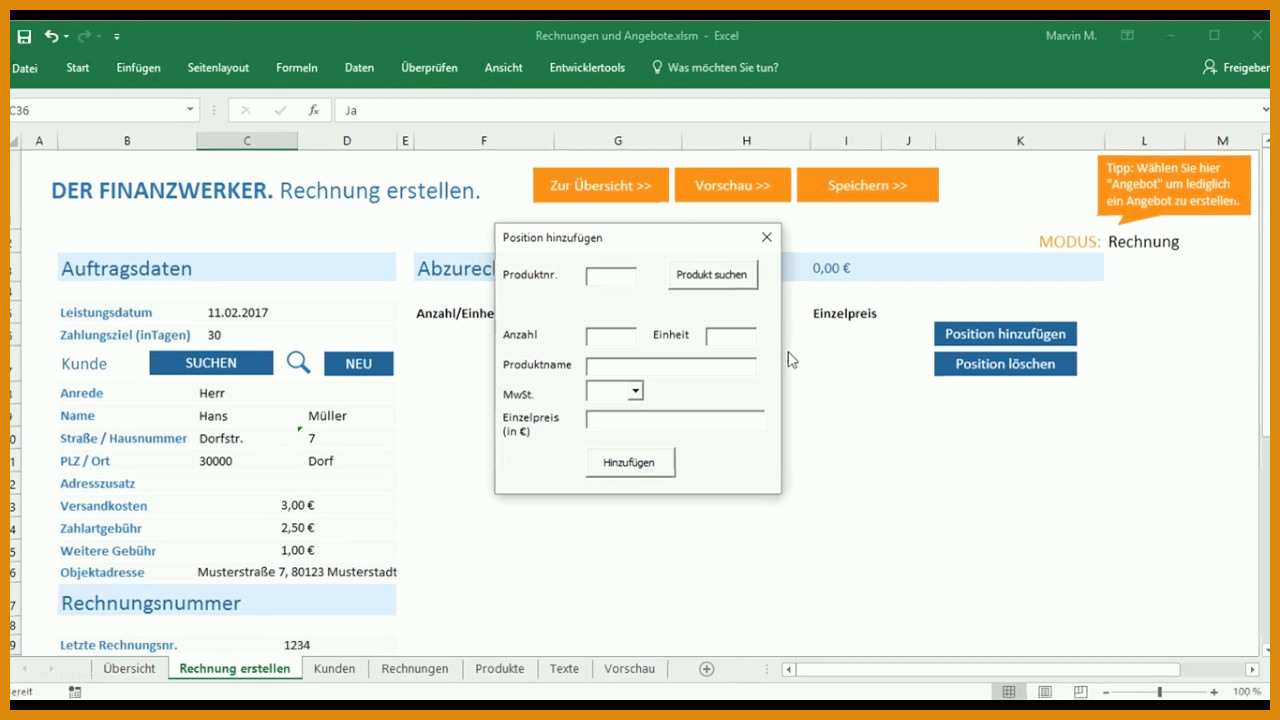1280x720 pixels.
Task: Switch to the Vorschau sheet tab
Action: pos(630,668)
